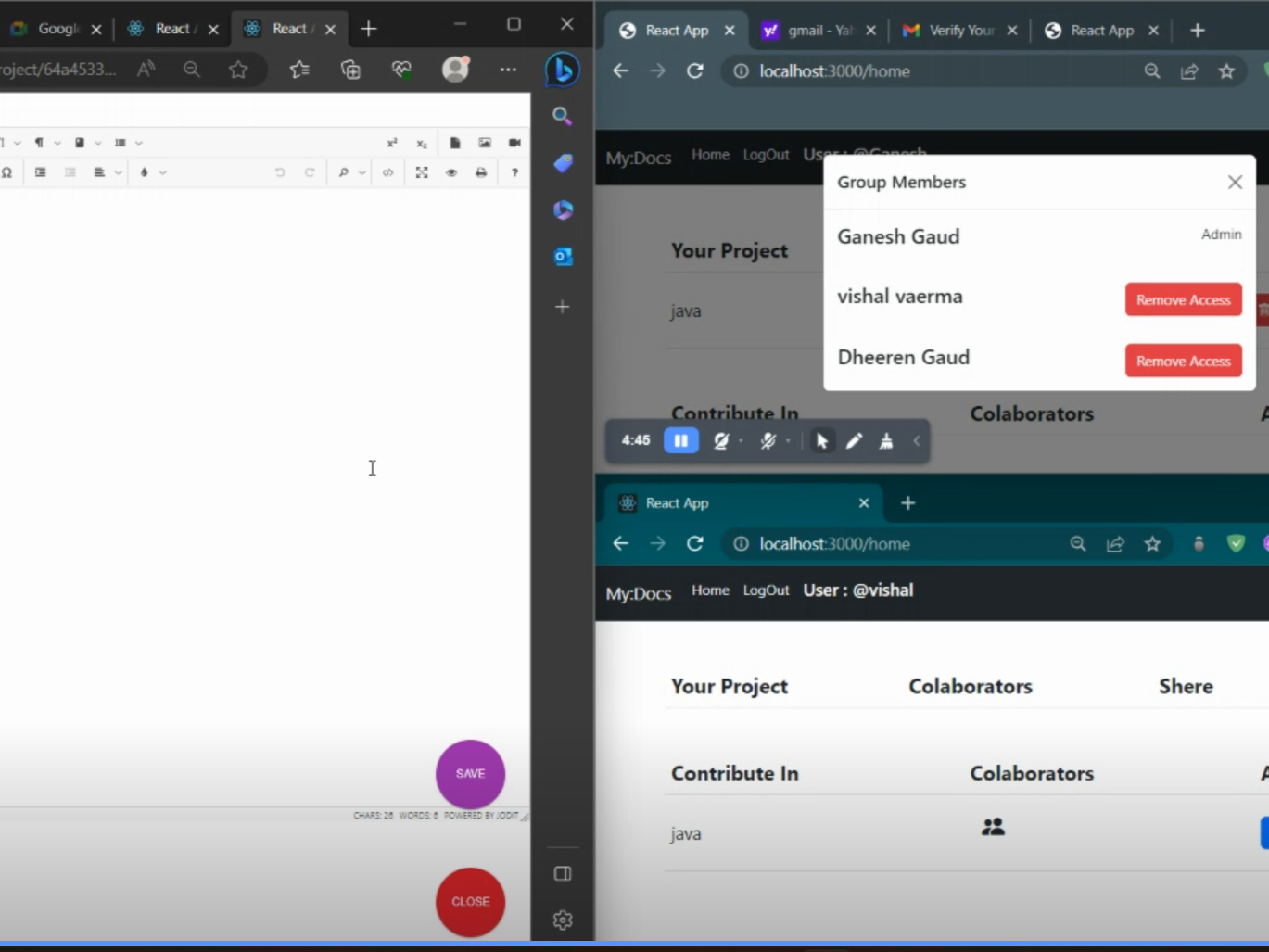The height and width of the screenshot is (952, 1269).
Task: Collapse the recording toolbar with chevron
Action: [917, 441]
